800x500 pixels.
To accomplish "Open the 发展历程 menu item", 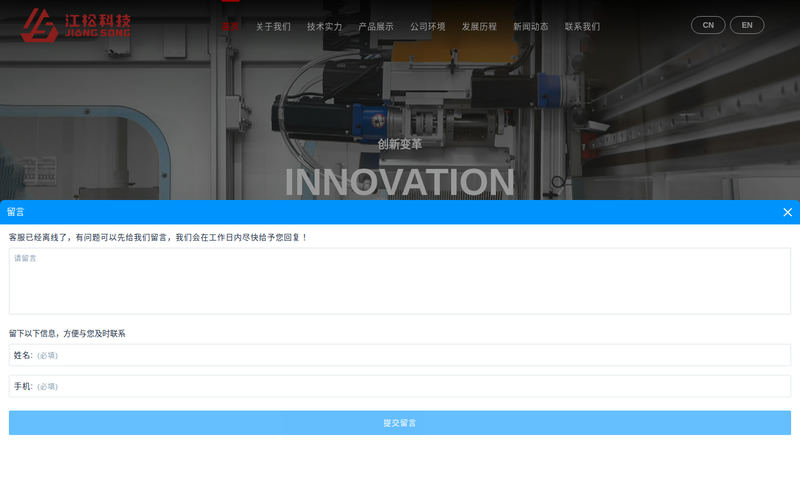I will coord(479,27).
